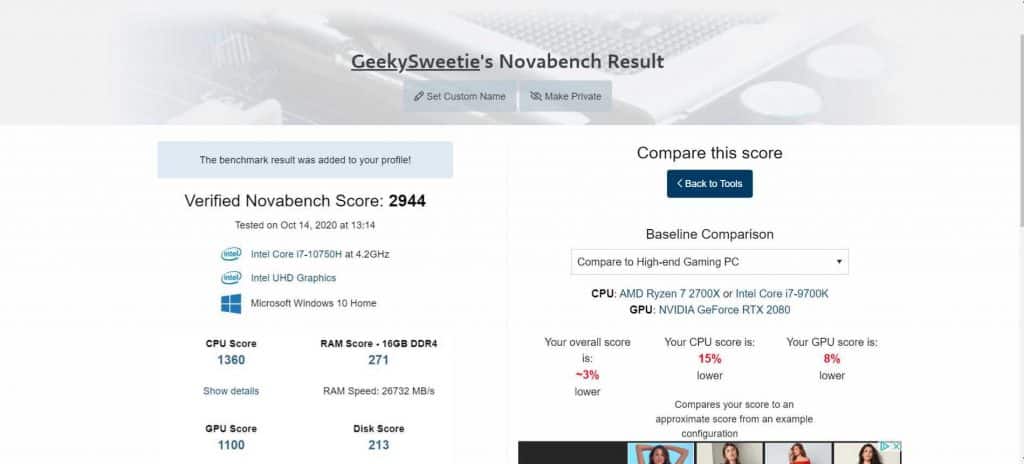The image size is (1024, 464).
Task: Expand CPU details via Show details
Action: click(231, 391)
